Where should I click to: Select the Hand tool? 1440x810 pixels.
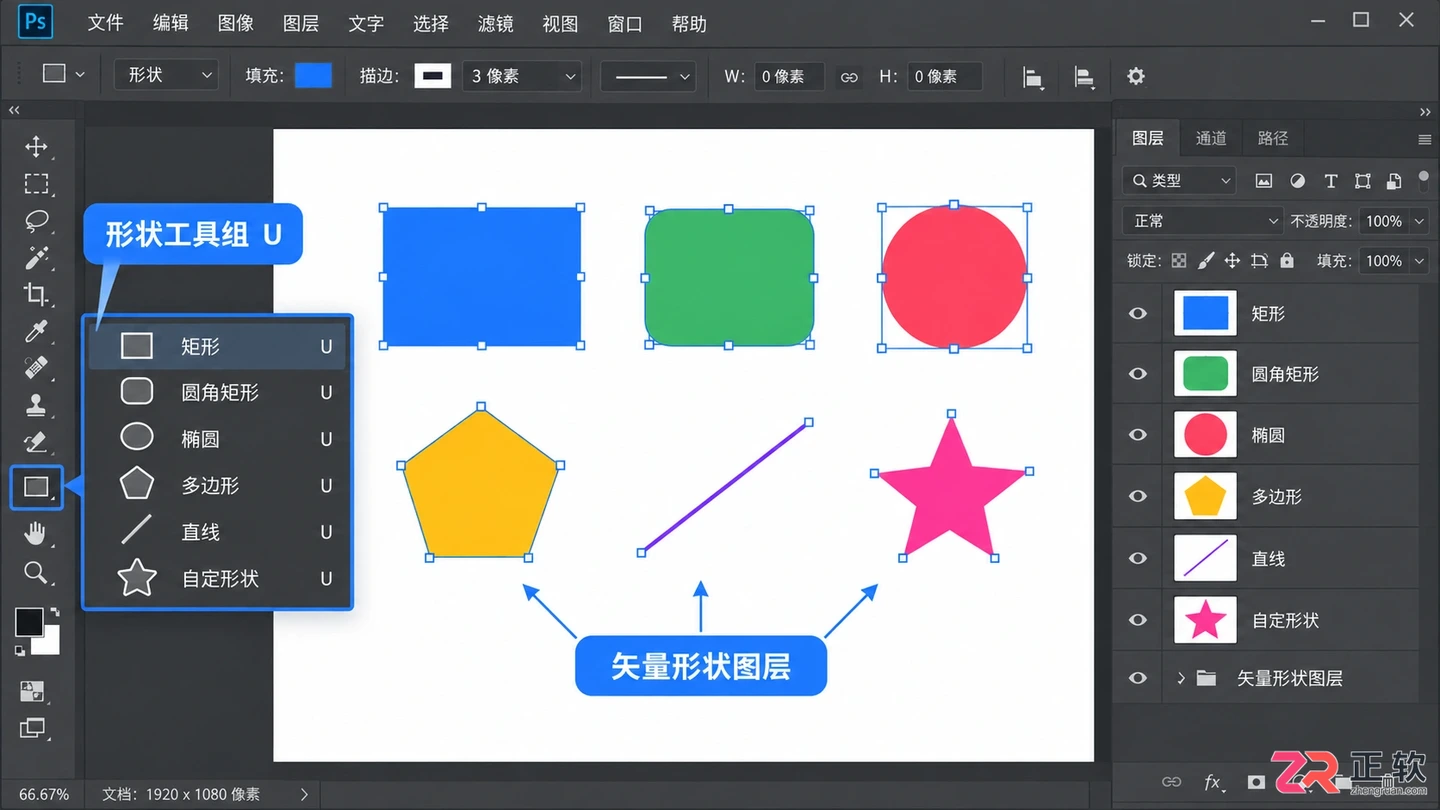pos(36,534)
